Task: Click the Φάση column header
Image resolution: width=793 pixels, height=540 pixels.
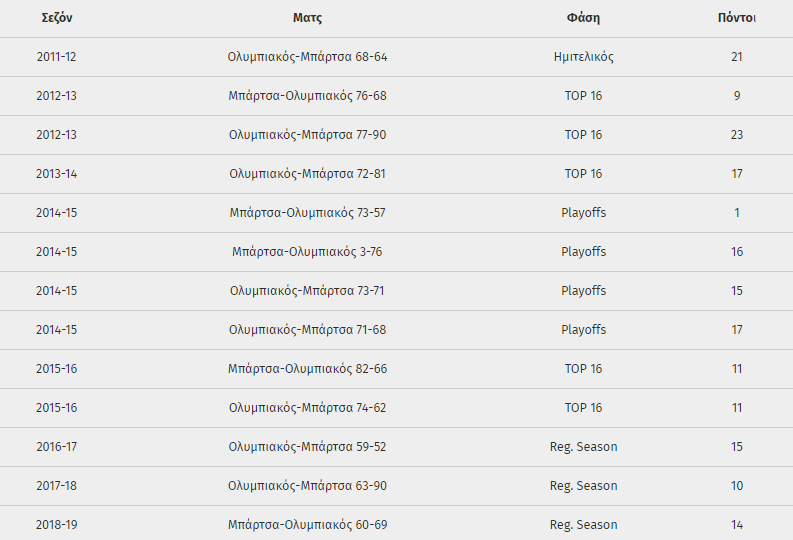Action: pyautogui.click(x=583, y=18)
